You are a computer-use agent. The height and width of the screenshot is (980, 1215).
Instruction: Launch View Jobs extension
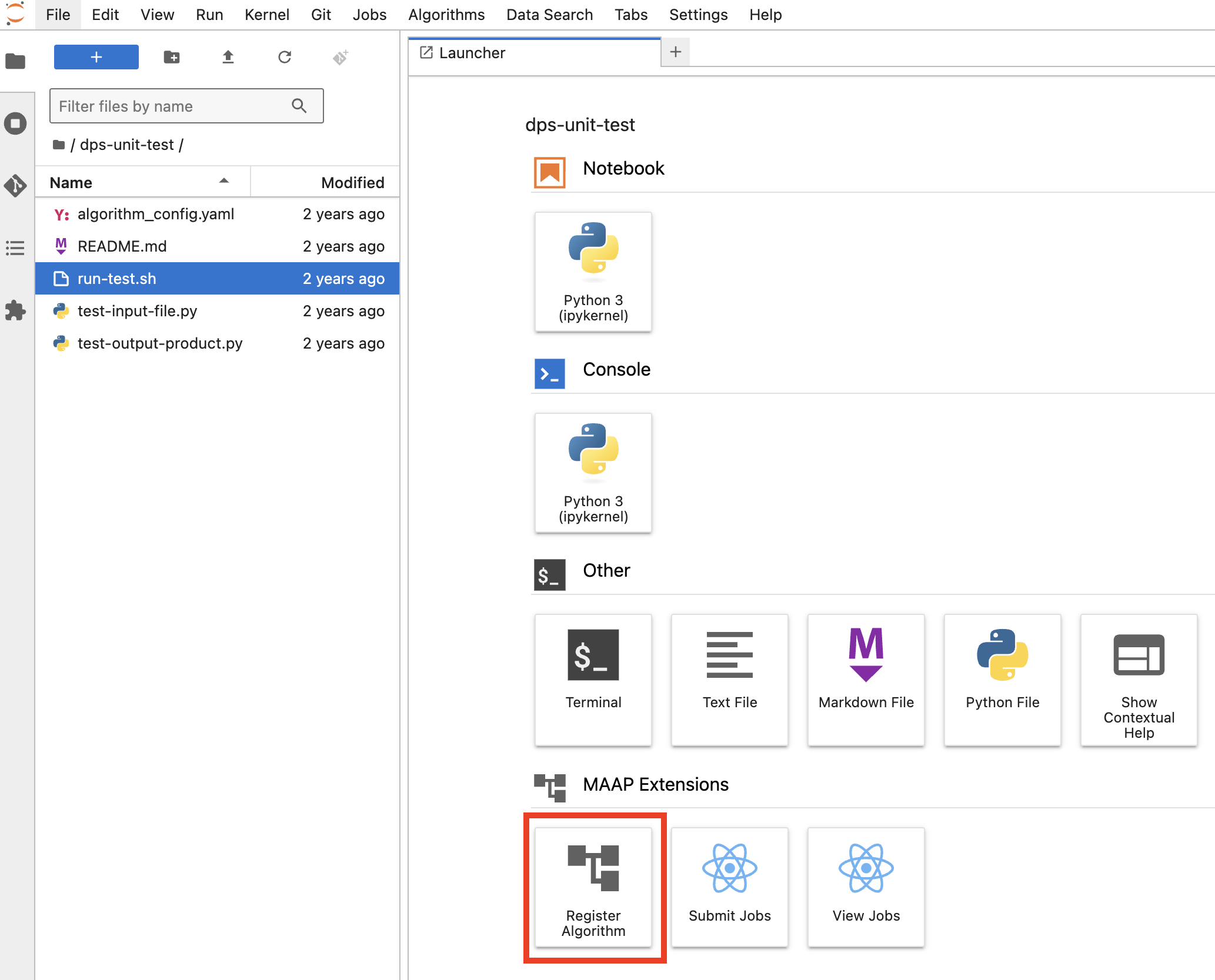pyautogui.click(x=866, y=888)
